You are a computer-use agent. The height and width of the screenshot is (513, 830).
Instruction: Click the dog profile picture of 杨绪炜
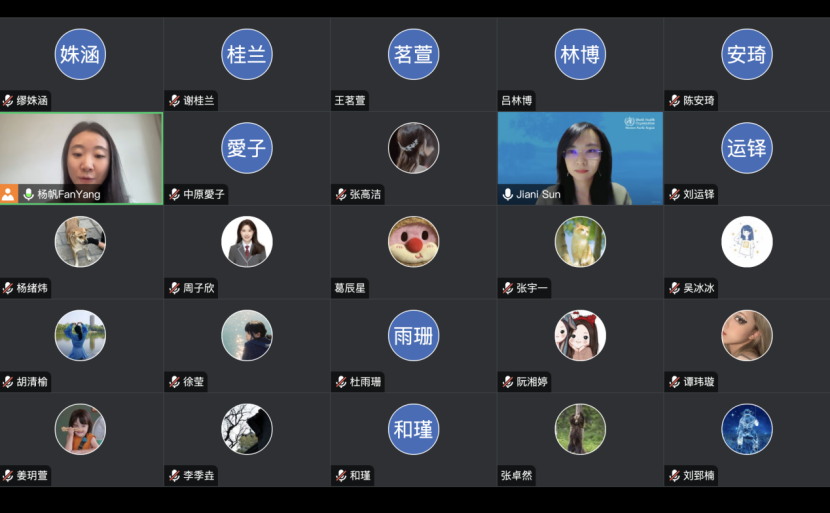click(x=80, y=241)
